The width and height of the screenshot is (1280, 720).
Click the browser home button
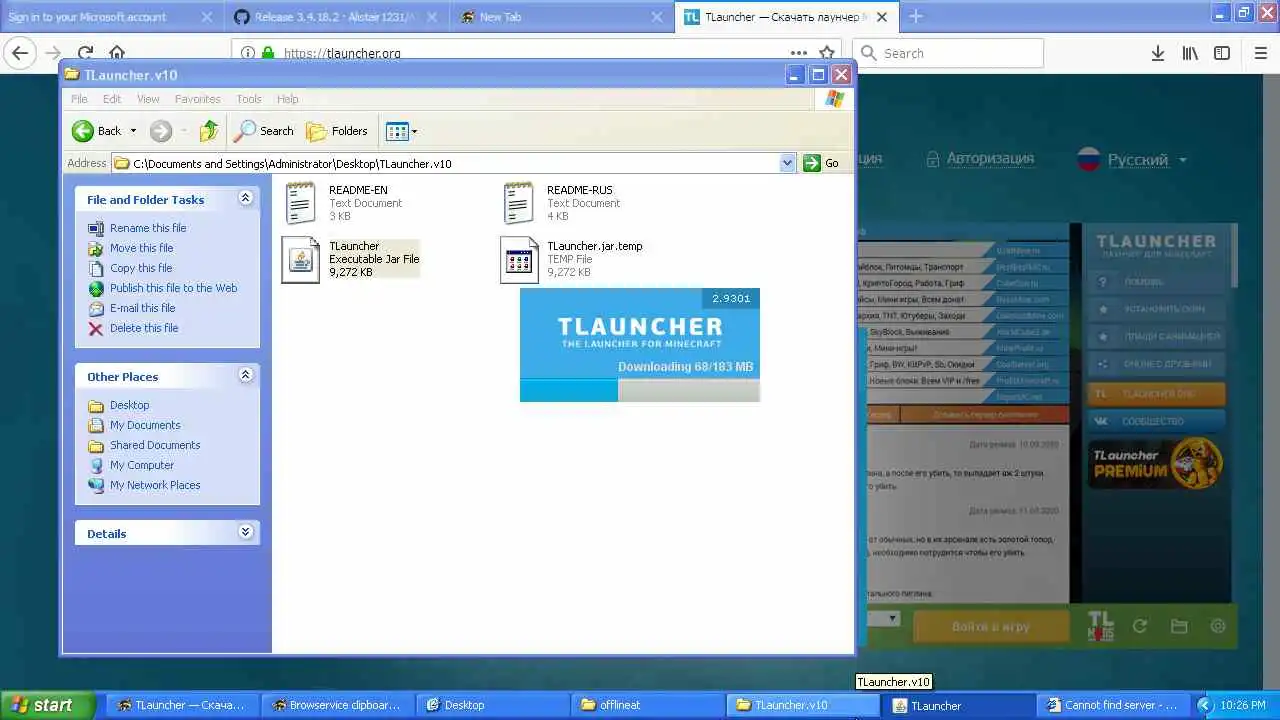point(117,53)
